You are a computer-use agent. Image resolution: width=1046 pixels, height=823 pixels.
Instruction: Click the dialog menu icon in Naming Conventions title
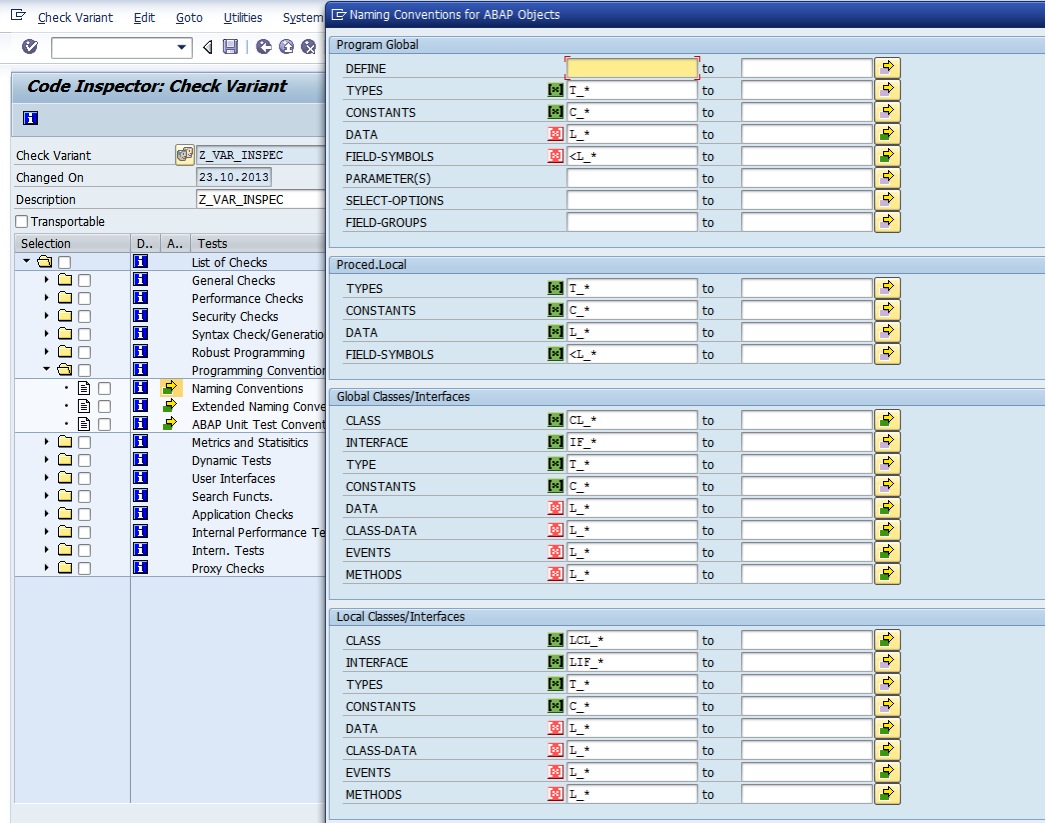pyautogui.click(x=338, y=14)
